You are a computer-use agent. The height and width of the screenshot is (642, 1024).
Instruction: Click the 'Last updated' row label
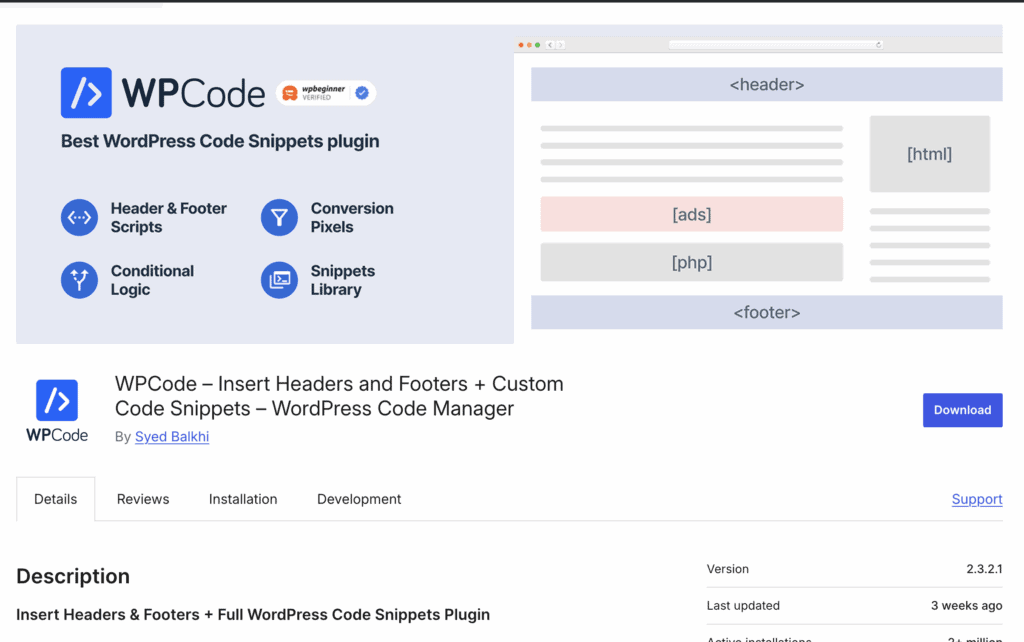pos(743,605)
